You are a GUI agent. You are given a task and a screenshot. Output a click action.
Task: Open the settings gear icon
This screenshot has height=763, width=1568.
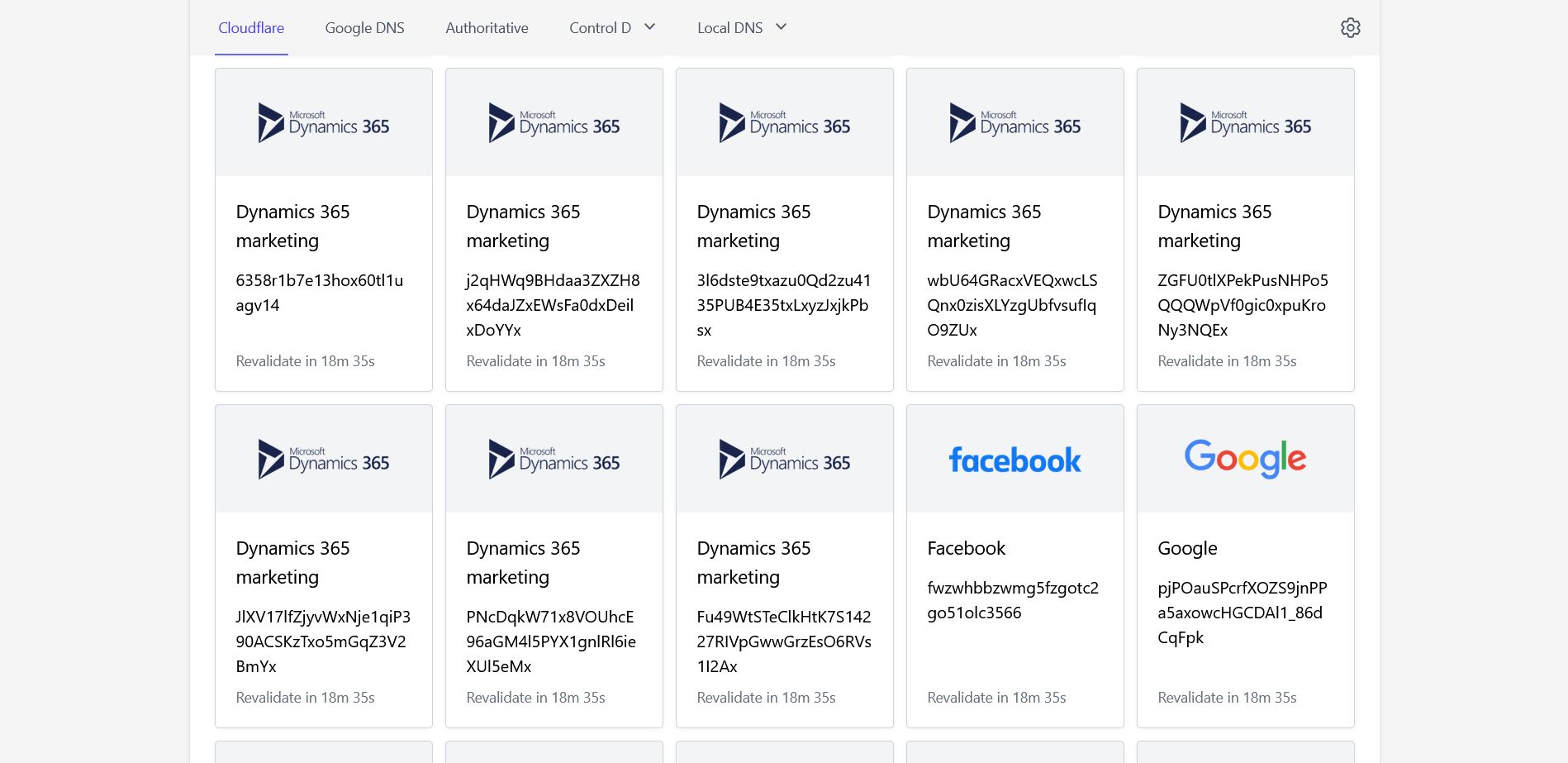[x=1350, y=27]
